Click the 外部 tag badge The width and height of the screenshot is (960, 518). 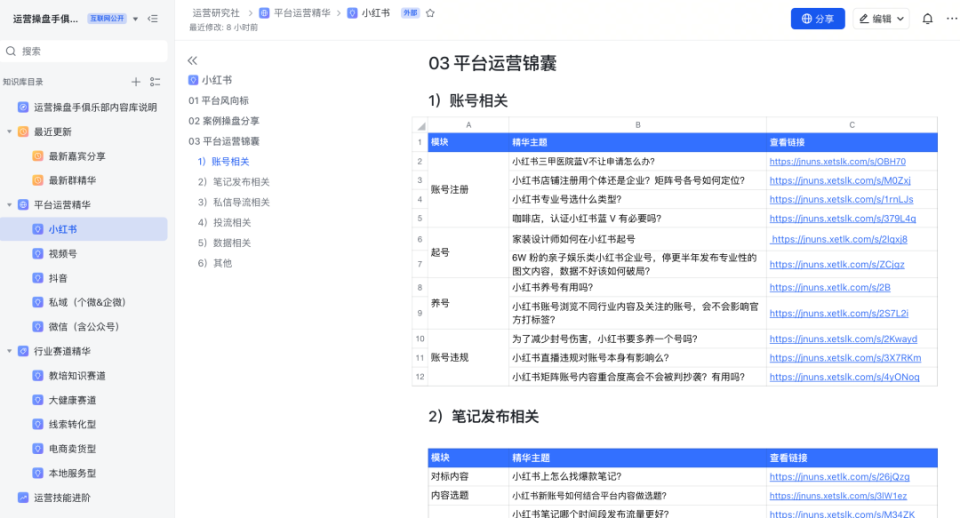click(410, 13)
